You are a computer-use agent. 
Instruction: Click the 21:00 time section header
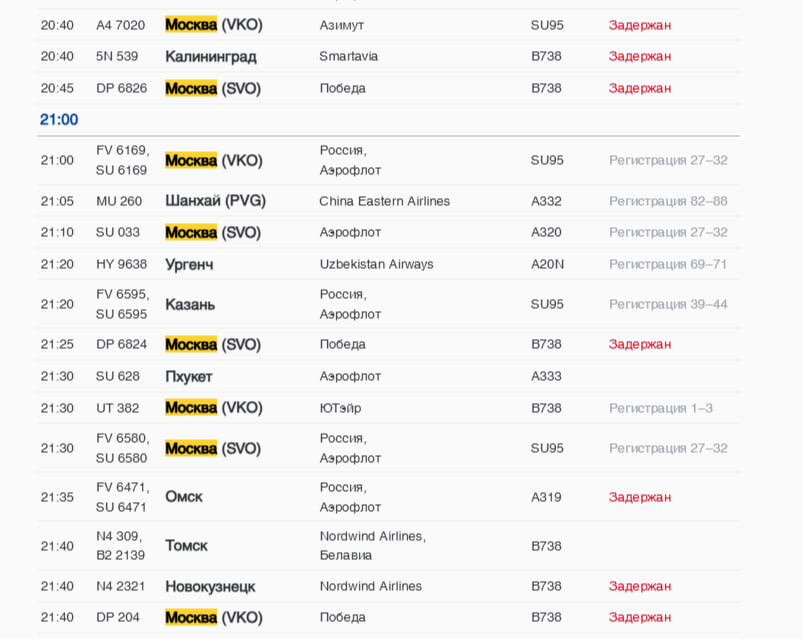click(59, 120)
